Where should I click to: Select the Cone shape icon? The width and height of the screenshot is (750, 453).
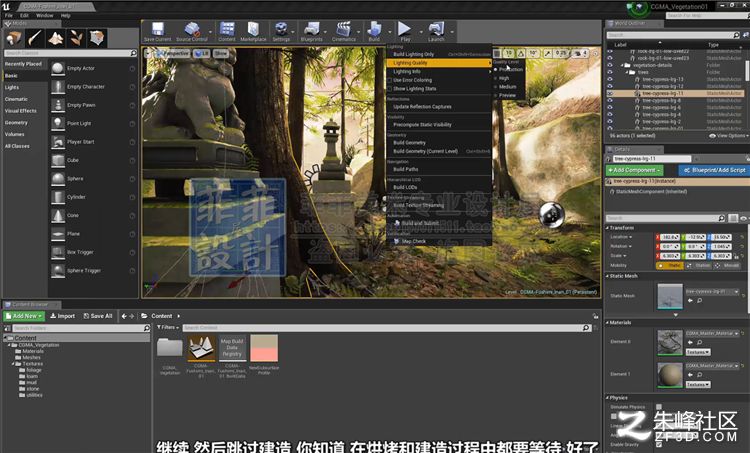point(58,215)
